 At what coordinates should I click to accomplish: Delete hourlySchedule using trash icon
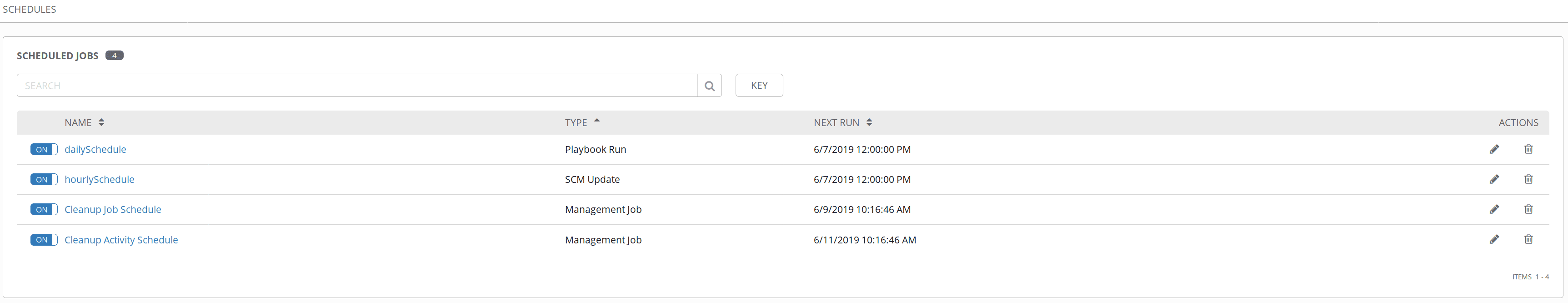(1528, 179)
